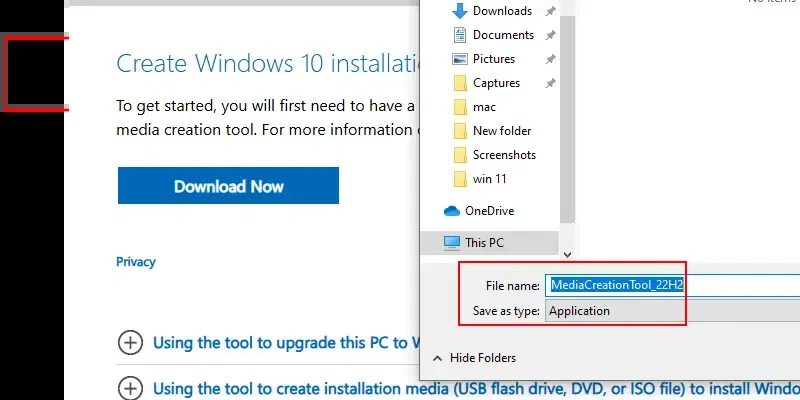
Task: Click the folder tree scrollbar down arrow
Action: tap(568, 255)
